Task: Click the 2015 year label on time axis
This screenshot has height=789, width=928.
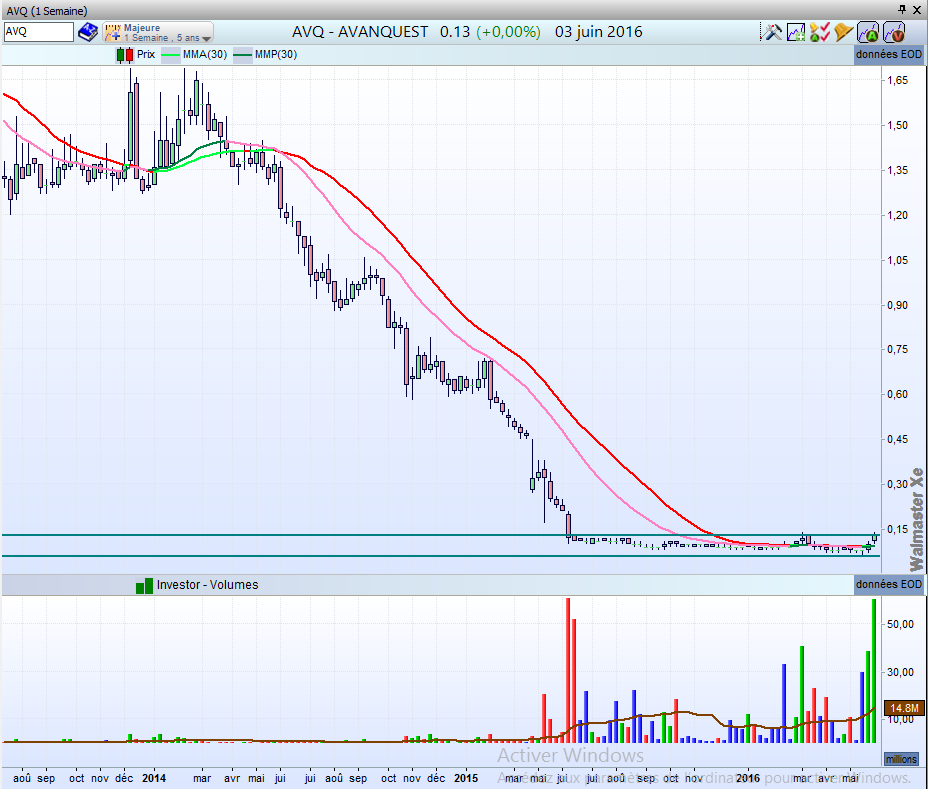Action: (466, 778)
